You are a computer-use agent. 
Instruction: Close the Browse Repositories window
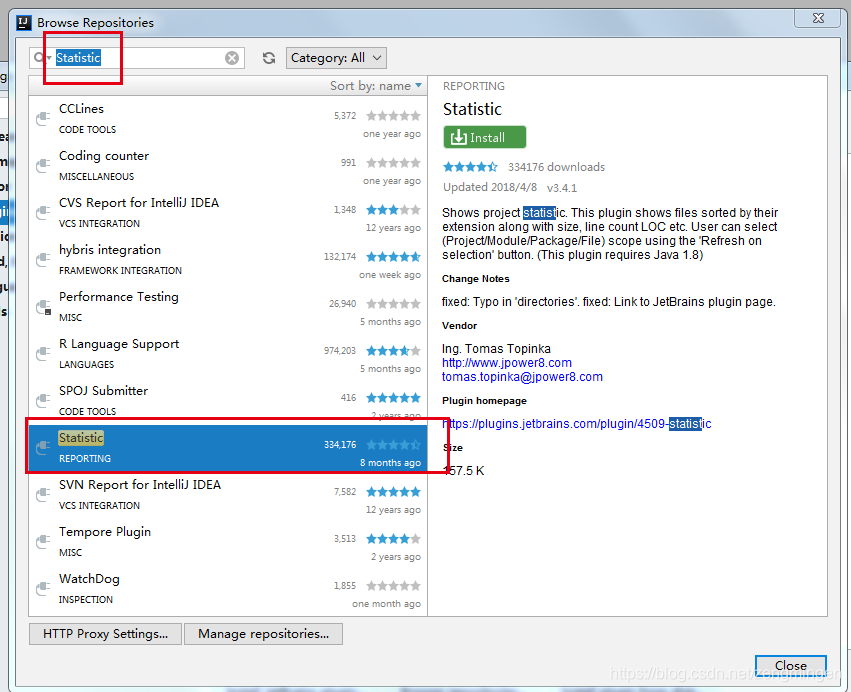pos(818,18)
